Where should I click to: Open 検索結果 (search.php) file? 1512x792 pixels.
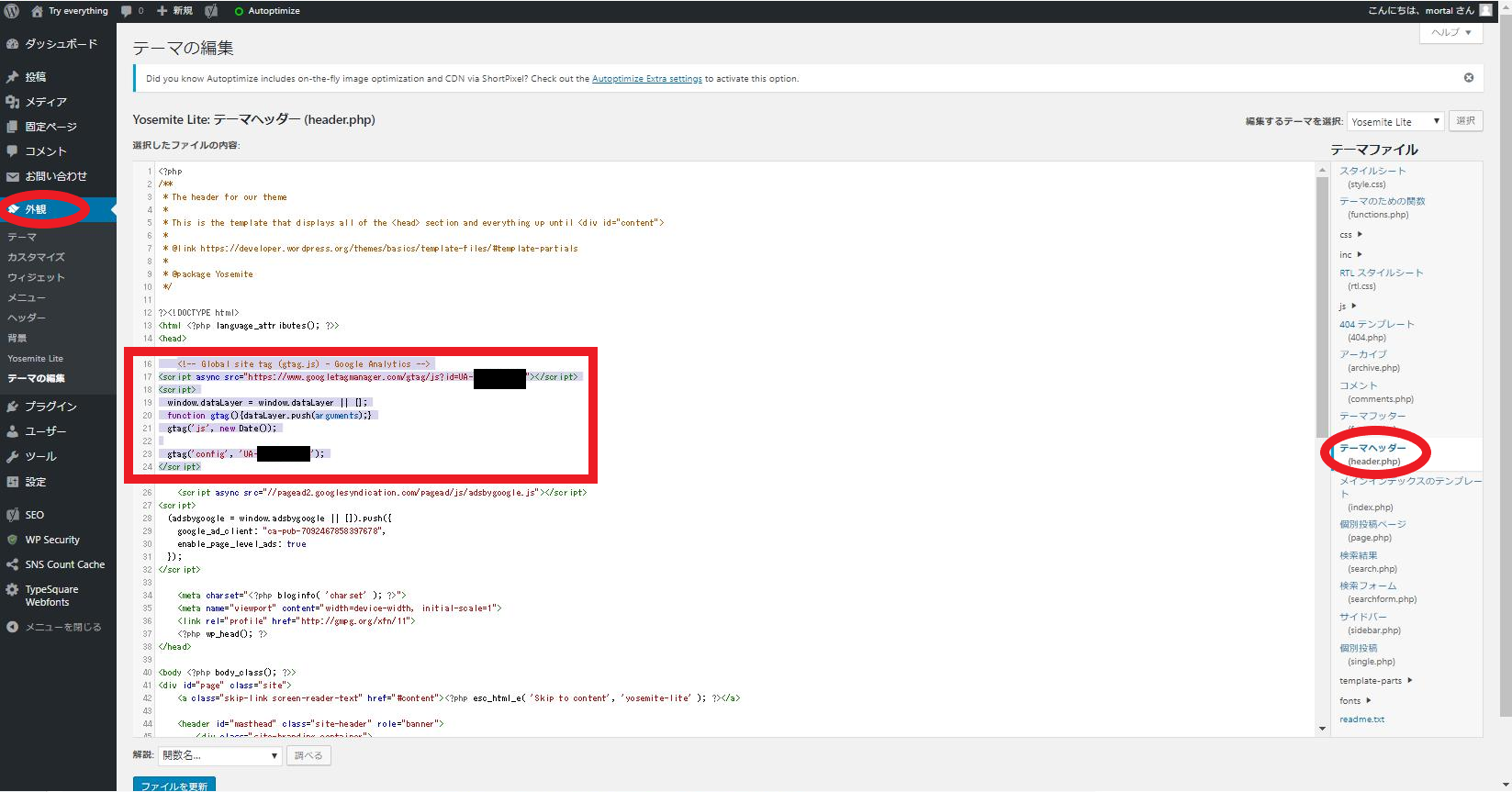tap(1366, 562)
